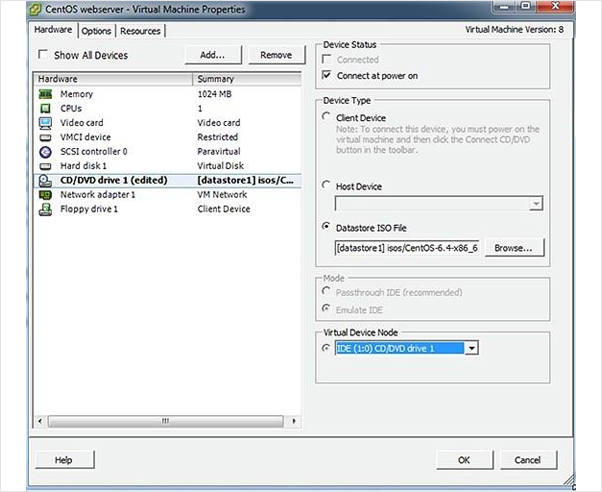
Task: Switch to the Options tab
Action: (96, 31)
